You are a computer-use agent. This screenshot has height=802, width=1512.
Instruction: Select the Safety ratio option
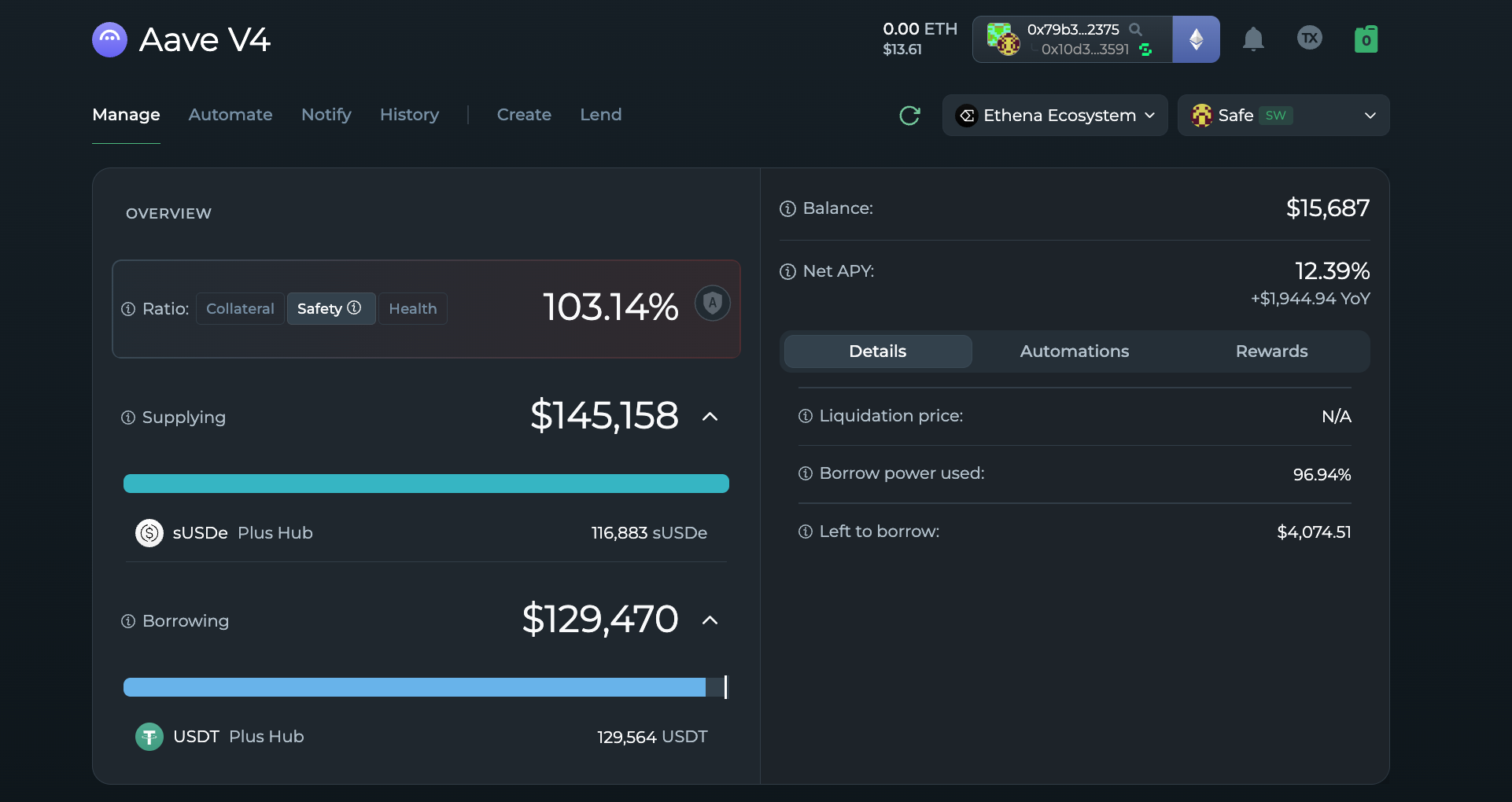point(330,308)
